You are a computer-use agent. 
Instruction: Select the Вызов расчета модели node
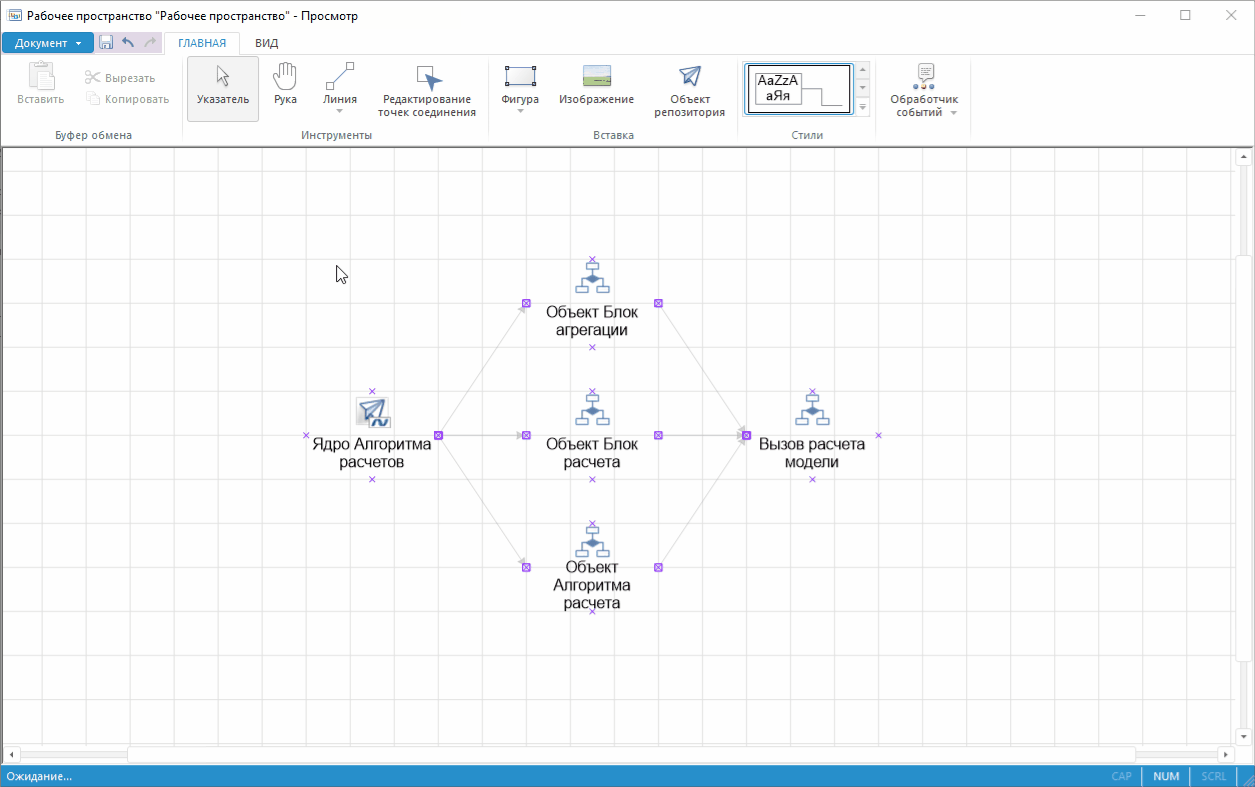click(812, 435)
